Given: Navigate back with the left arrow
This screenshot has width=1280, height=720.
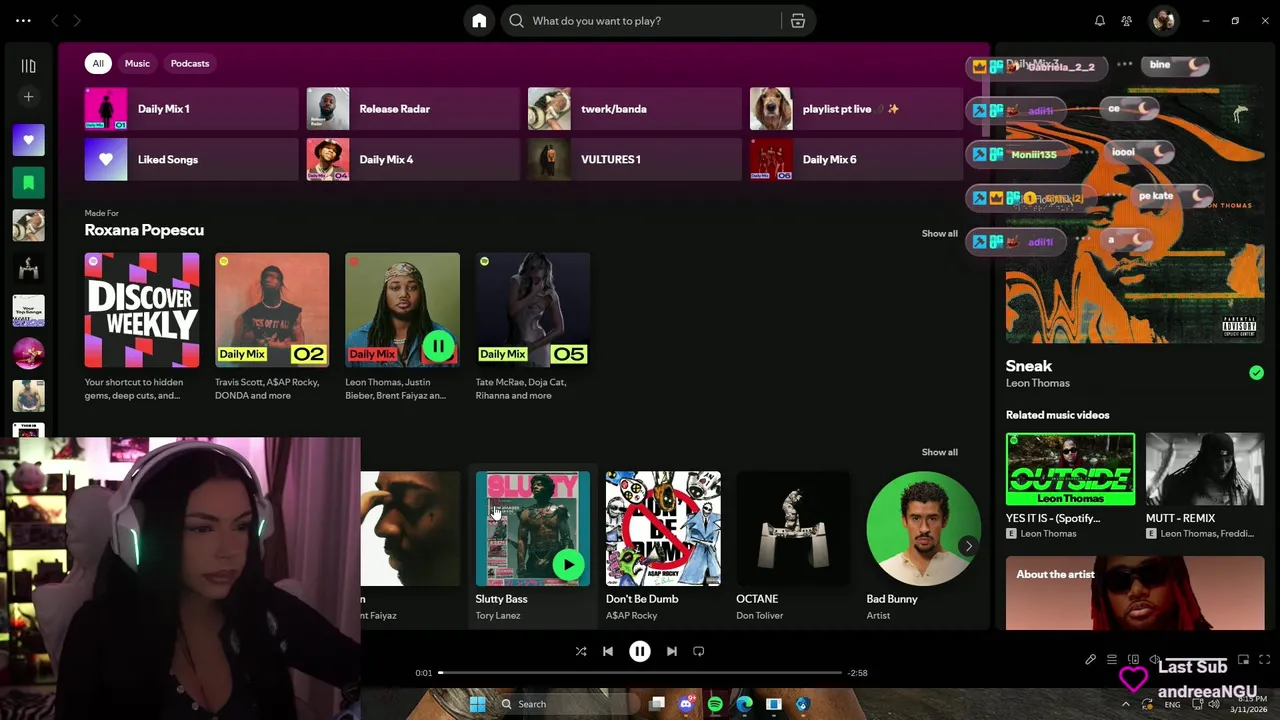Looking at the screenshot, I should (x=55, y=21).
